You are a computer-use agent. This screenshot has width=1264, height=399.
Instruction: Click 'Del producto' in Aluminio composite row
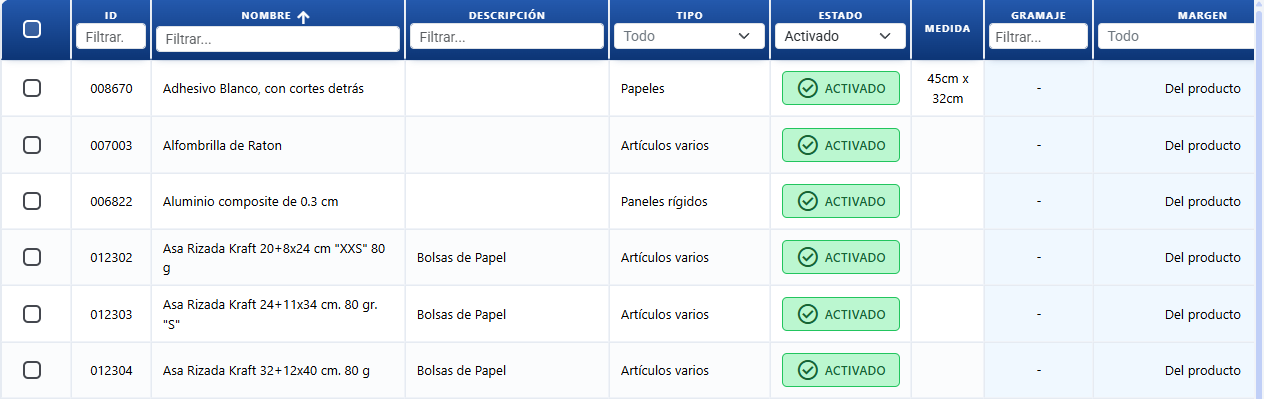(x=1202, y=201)
